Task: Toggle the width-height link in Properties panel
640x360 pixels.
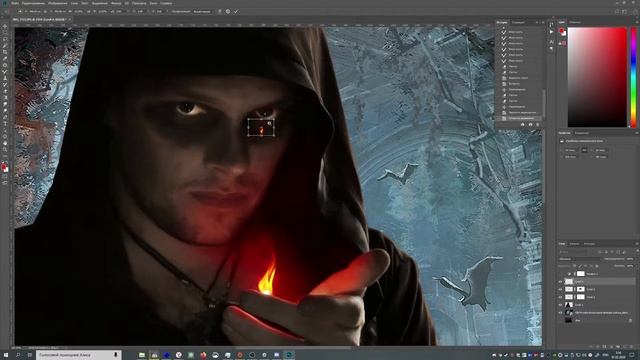Action: (x=584, y=150)
